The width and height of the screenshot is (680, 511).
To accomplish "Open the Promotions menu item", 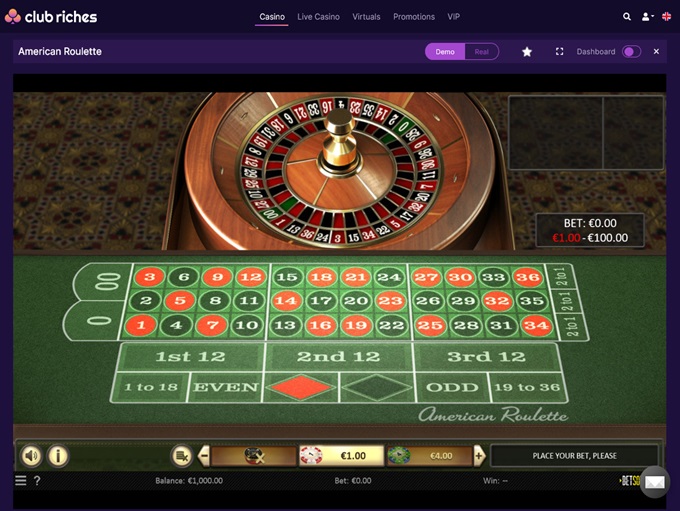I will (414, 16).
